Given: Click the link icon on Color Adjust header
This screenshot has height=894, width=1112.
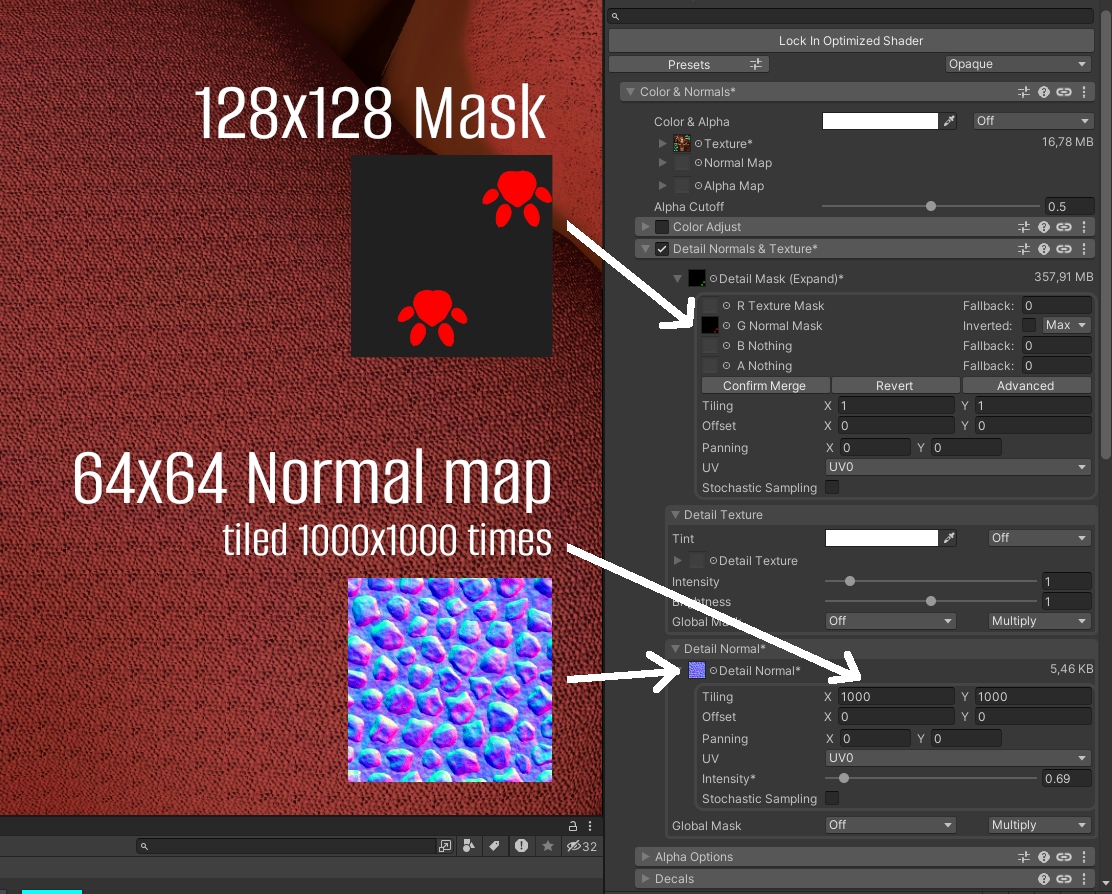Looking at the screenshot, I should point(1064,227).
